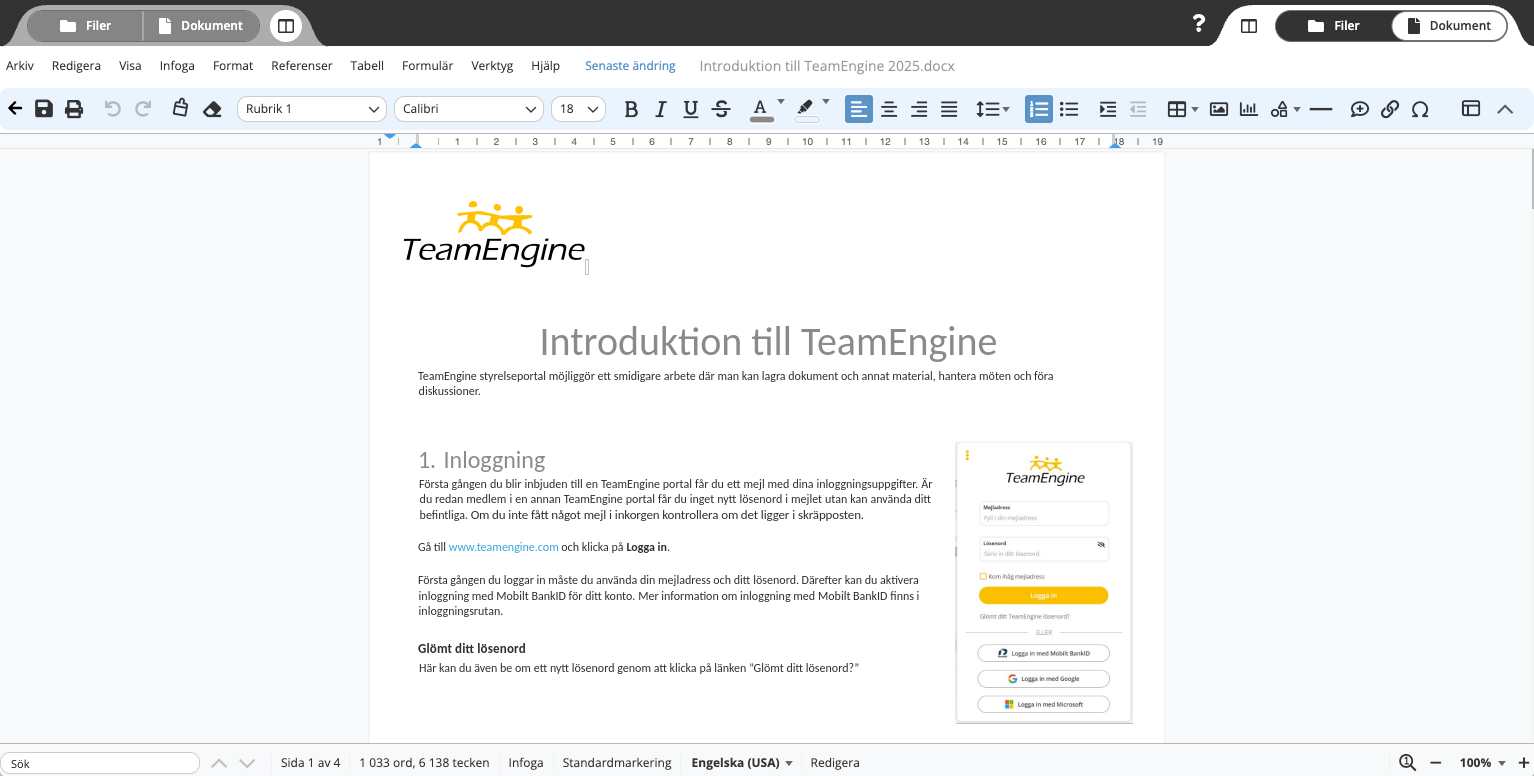Jump to previous search result arrow
1534x776 pixels.
pyautogui.click(x=219, y=763)
